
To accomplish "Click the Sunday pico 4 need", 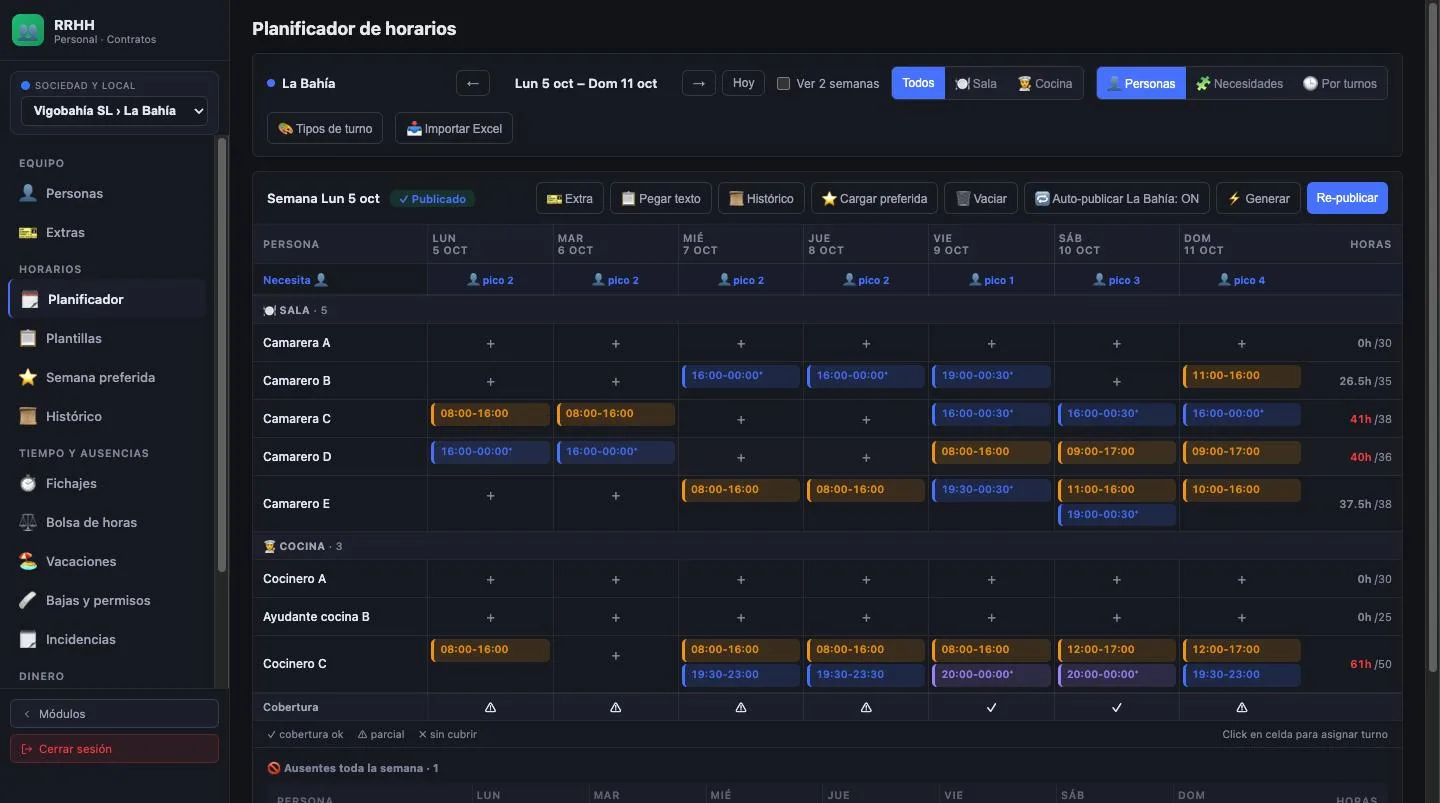I will point(1242,280).
